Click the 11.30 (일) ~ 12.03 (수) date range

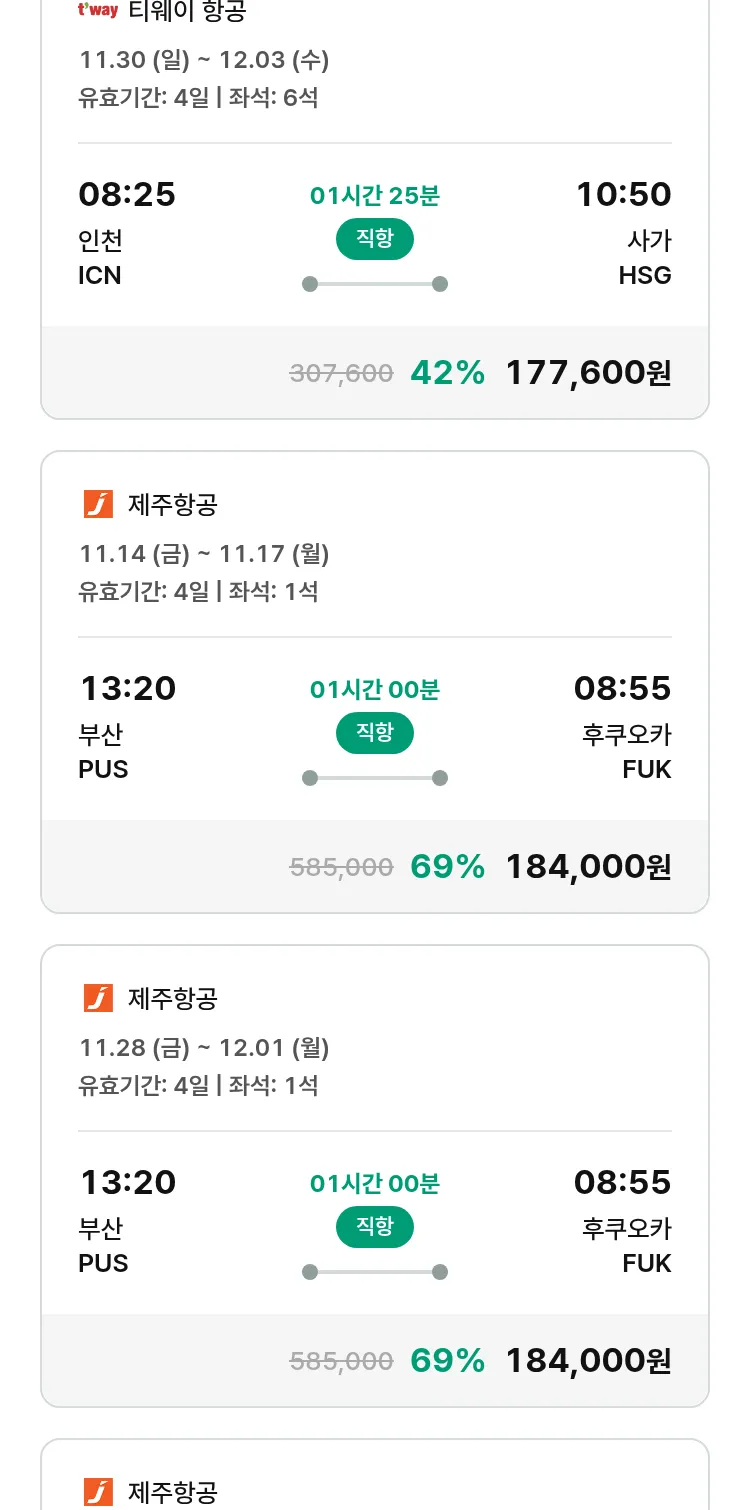(204, 60)
